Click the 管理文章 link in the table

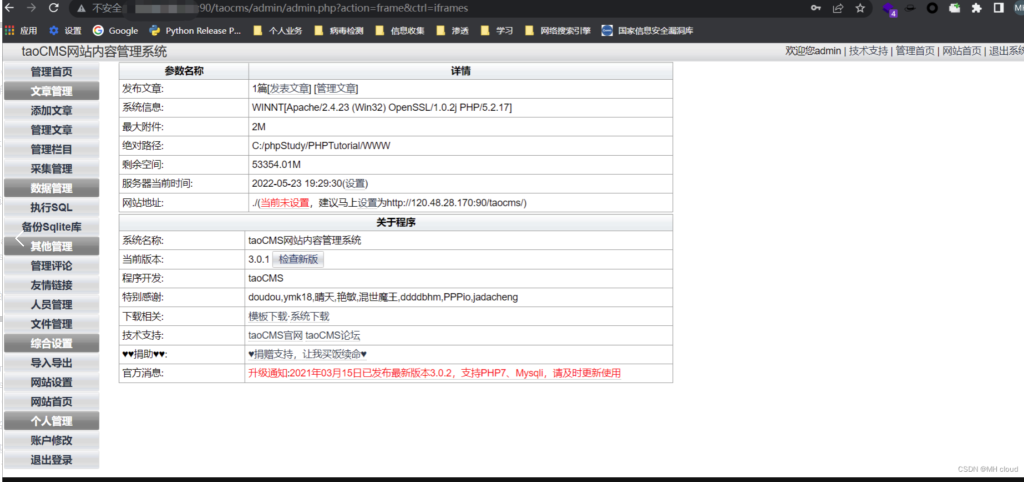[x=336, y=89]
